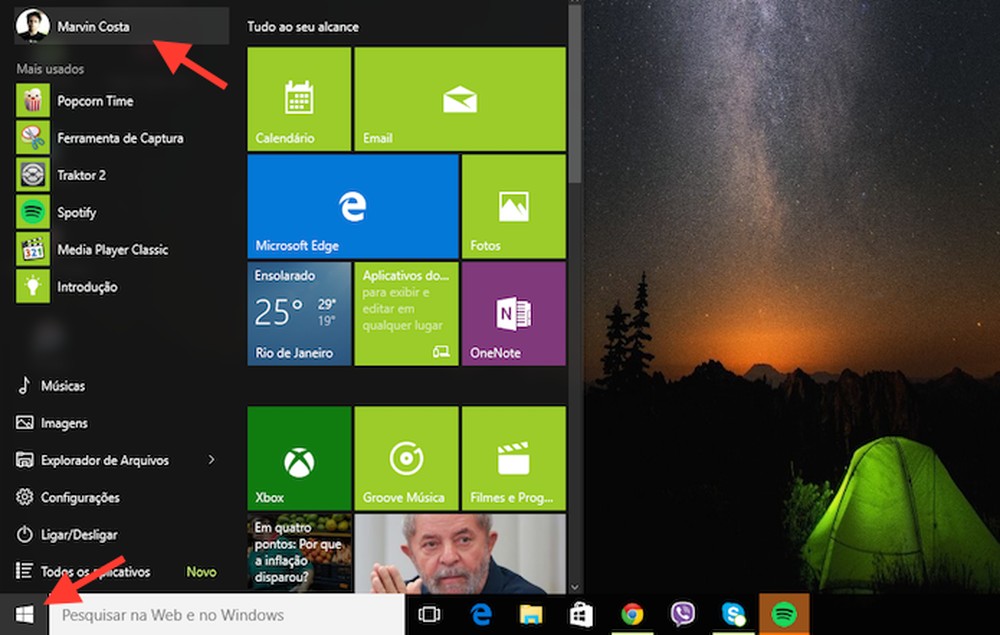
Task: Launch Media Player Classic
Action: coord(112,249)
